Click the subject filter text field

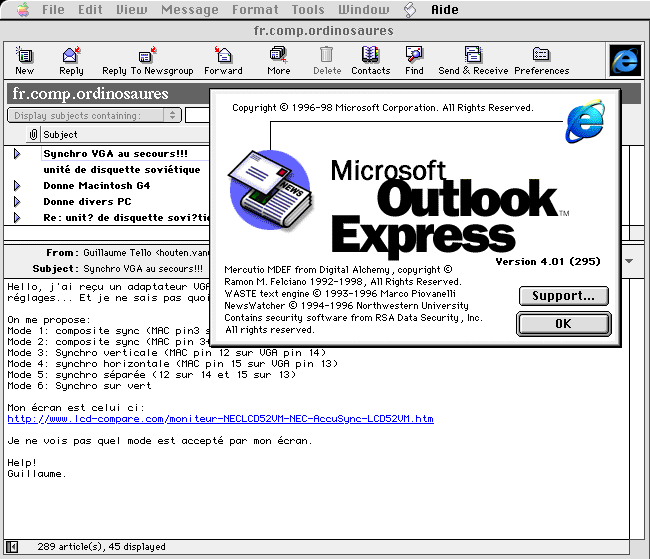(x=197, y=115)
